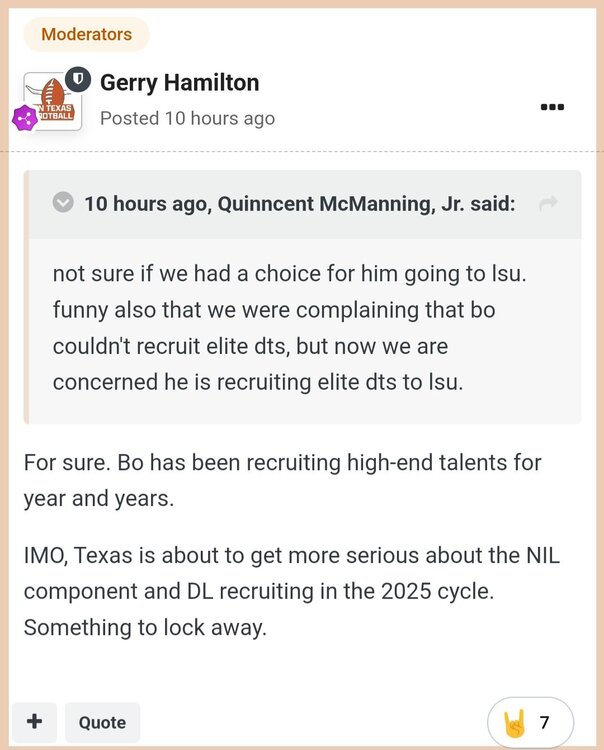Click the hook 'em horns reaction icon

tap(514, 722)
